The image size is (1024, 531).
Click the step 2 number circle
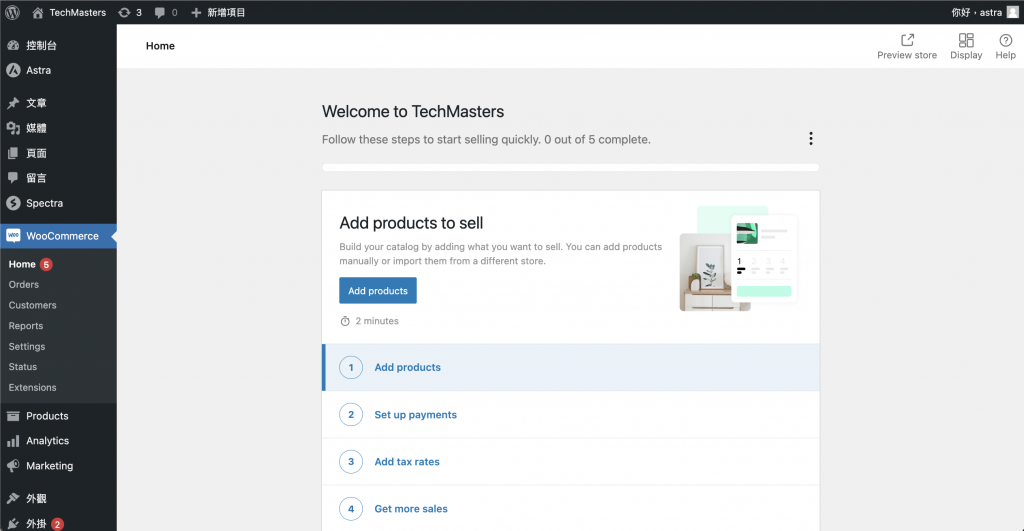pos(351,414)
